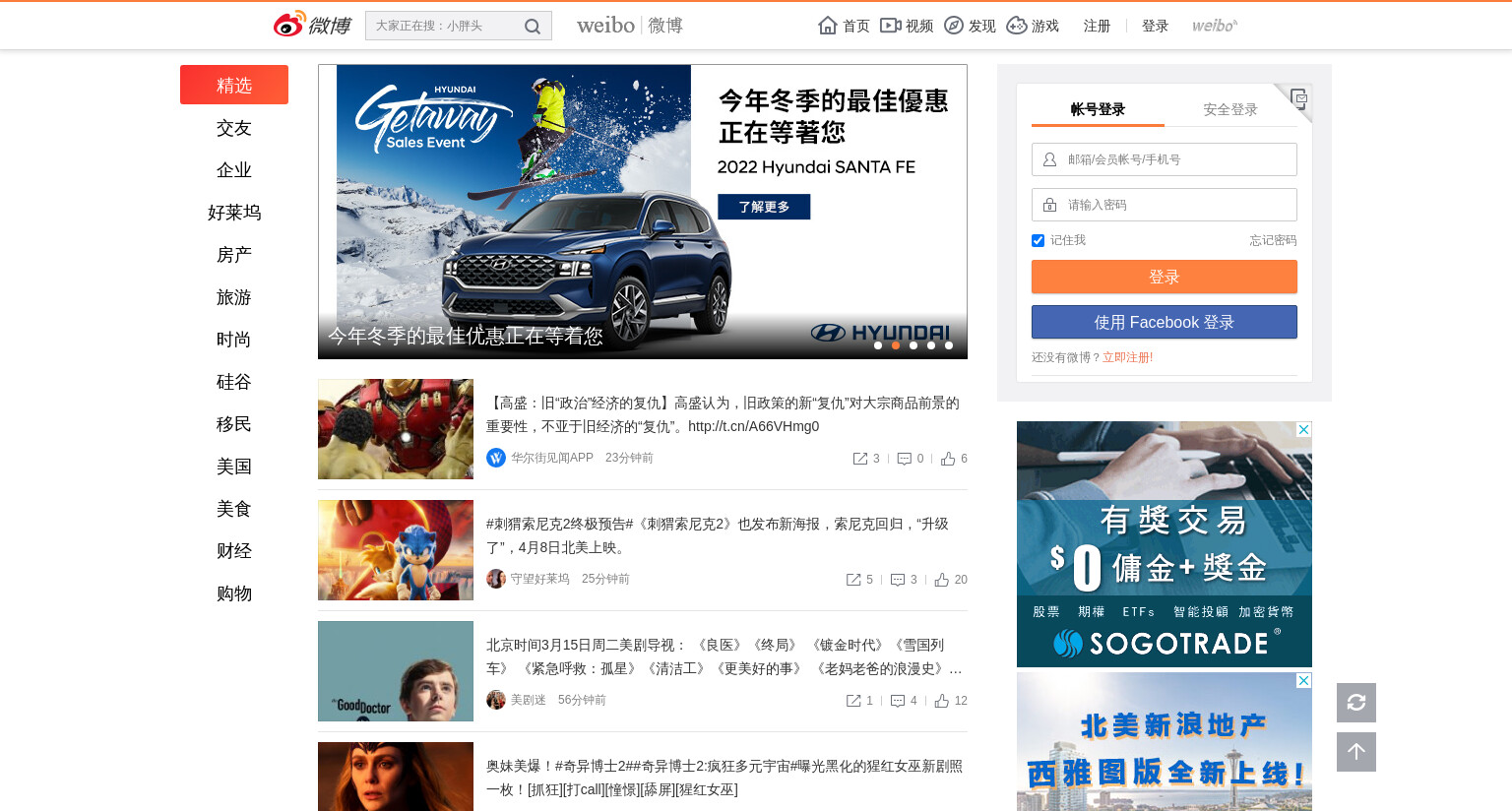The height and width of the screenshot is (811, 1512).
Task: Open the 视频 video icon link
Action: click(890, 26)
